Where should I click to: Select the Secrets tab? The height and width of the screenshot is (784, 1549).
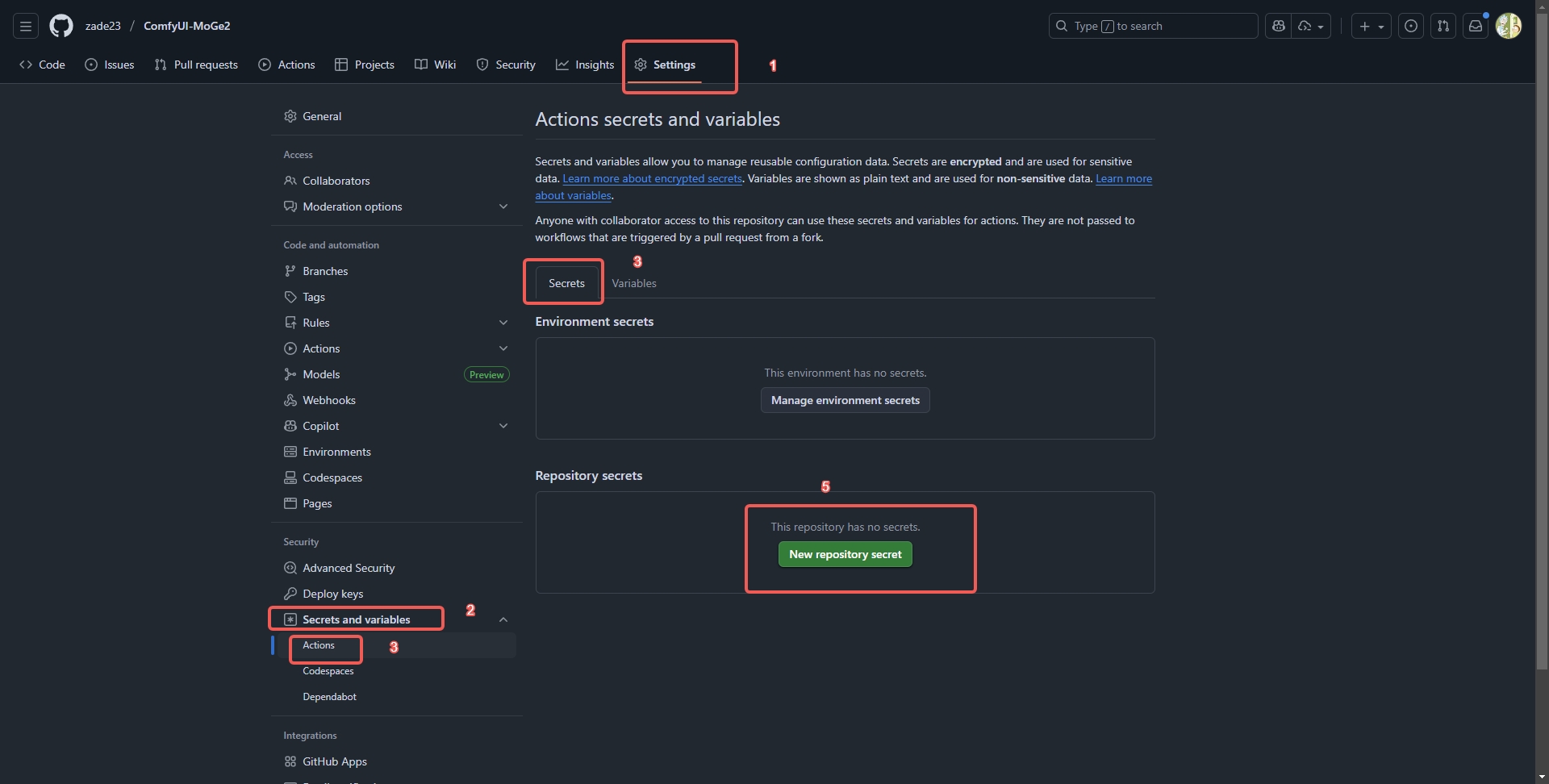tap(566, 283)
